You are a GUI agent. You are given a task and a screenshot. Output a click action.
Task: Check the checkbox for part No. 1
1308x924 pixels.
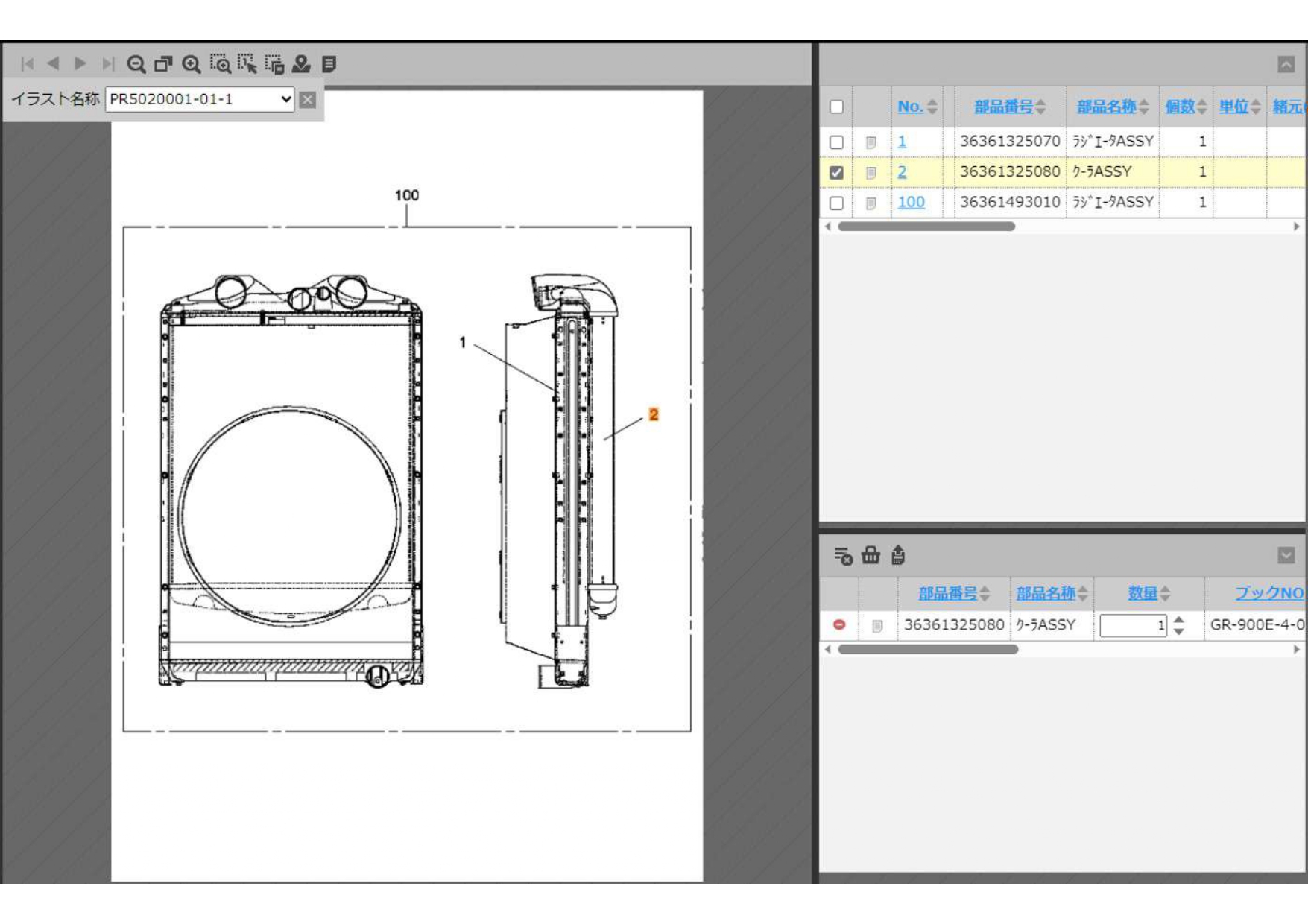point(836,142)
